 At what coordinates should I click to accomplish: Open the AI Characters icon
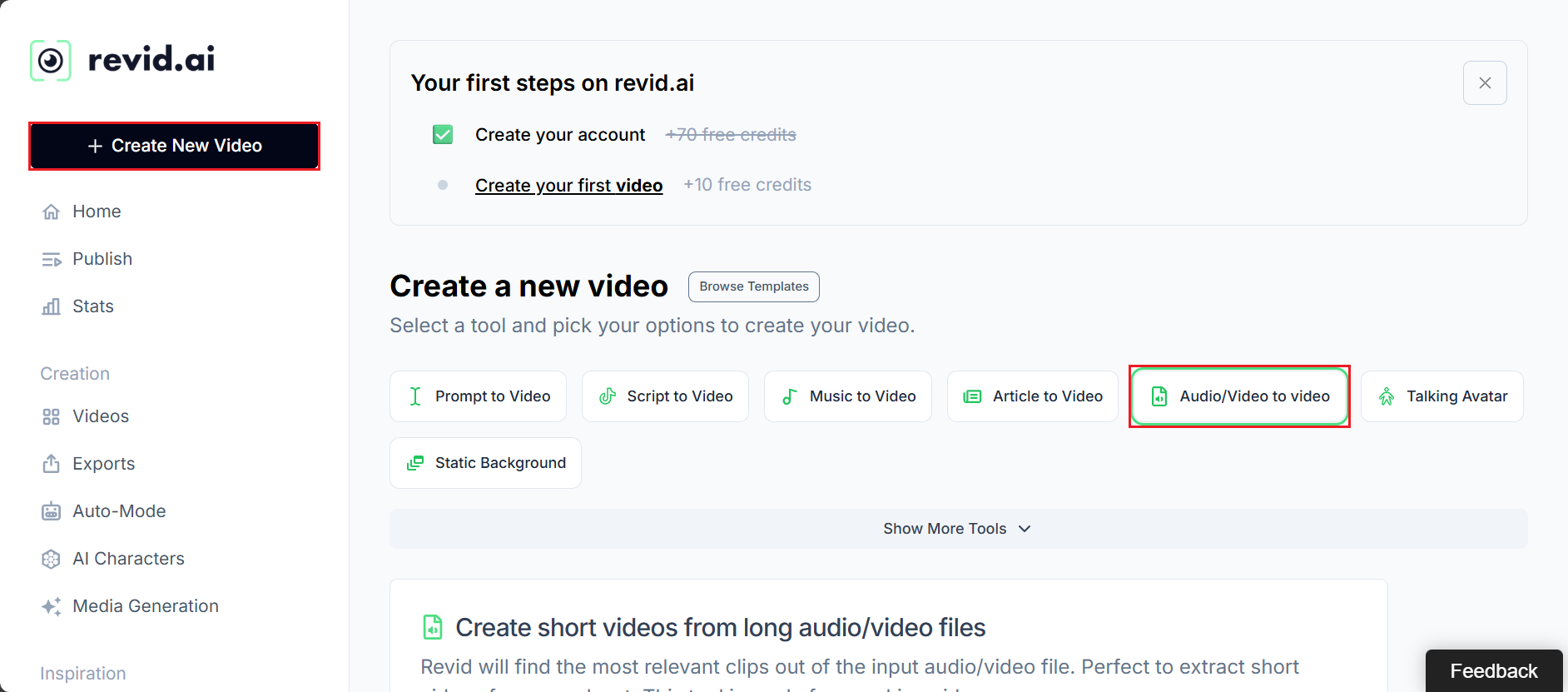[51, 559]
